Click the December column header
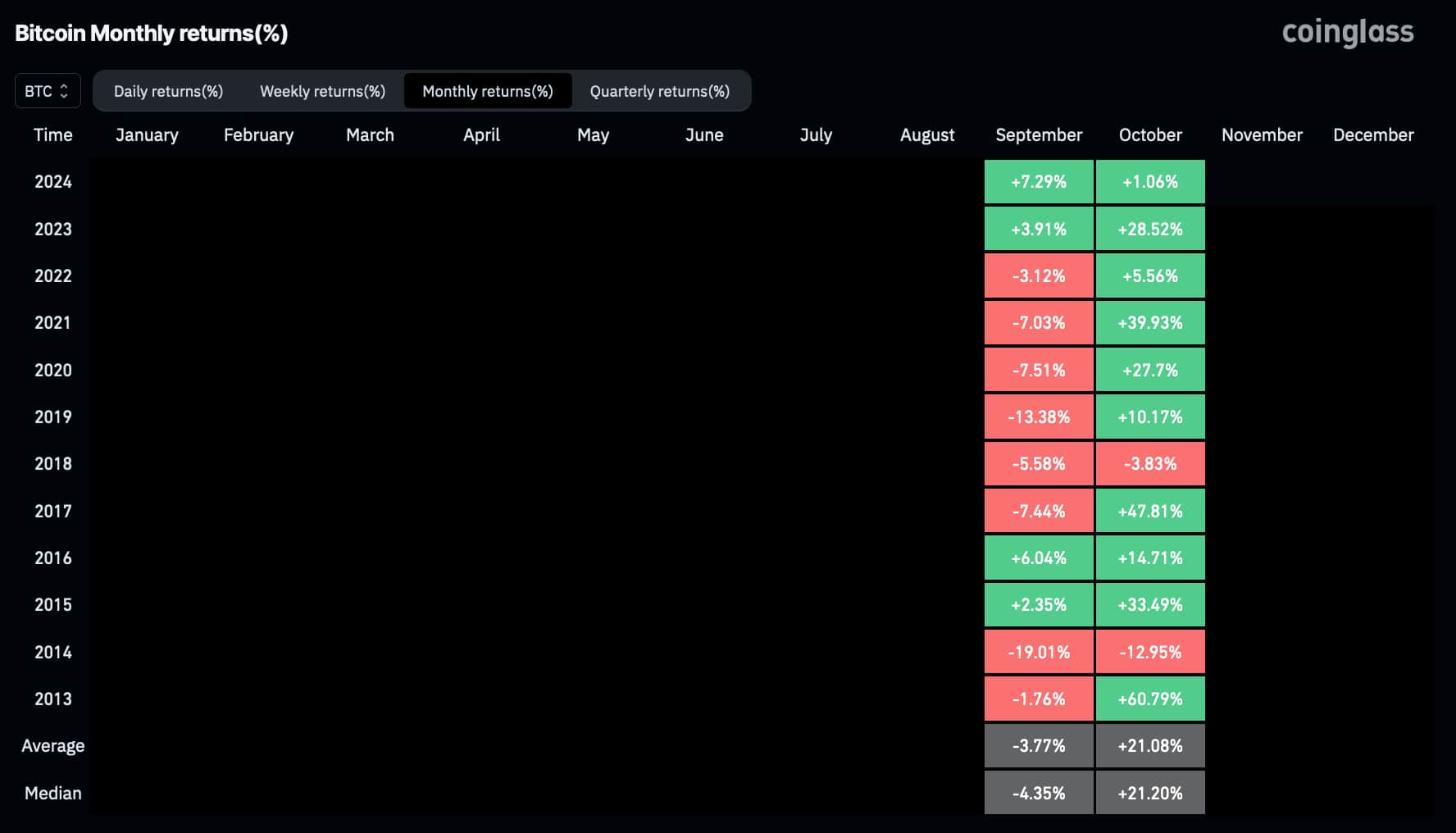 [1373, 135]
